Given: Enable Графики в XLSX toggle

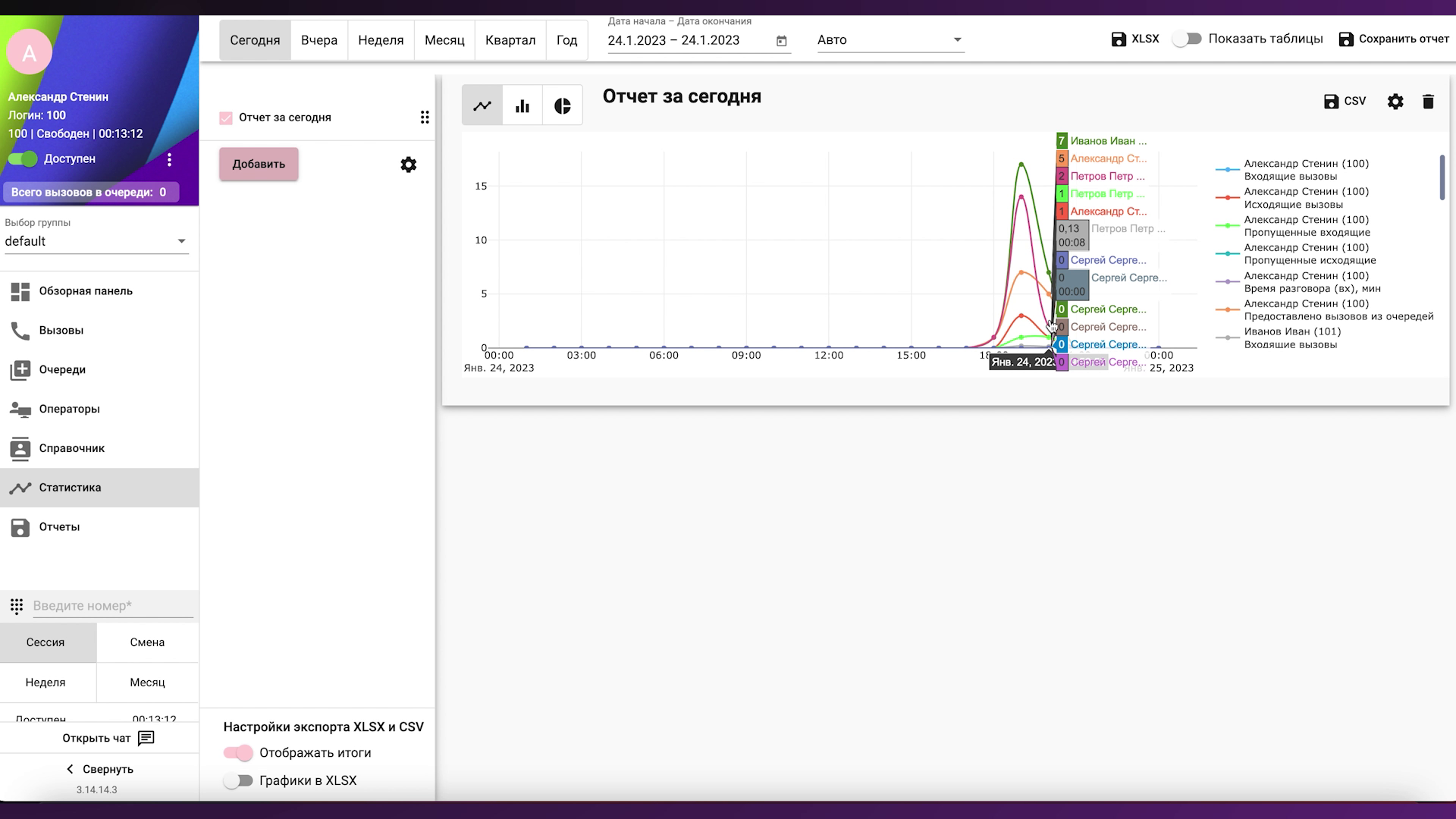Looking at the screenshot, I should (x=238, y=780).
